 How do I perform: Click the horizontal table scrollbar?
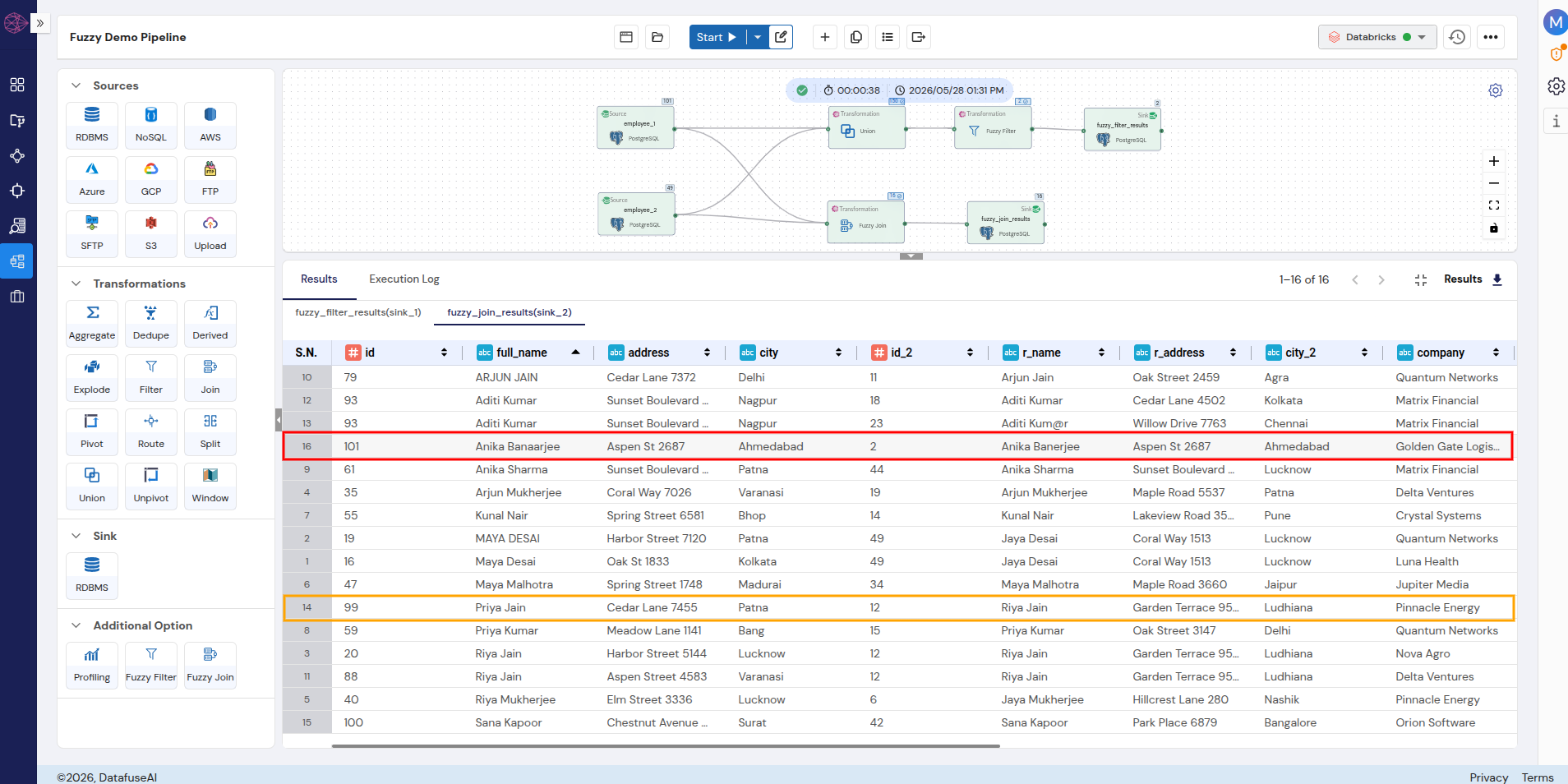tap(666, 746)
